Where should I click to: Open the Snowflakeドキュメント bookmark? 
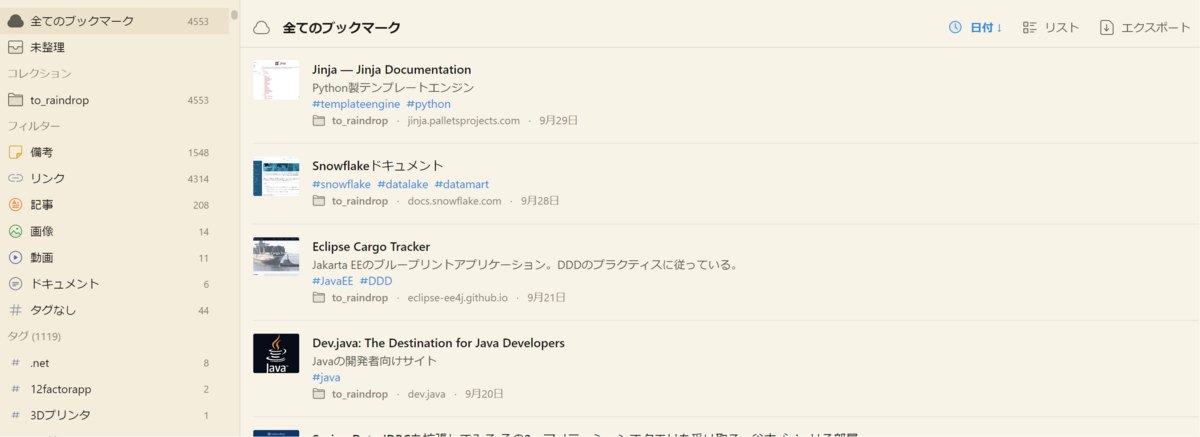pos(378,166)
